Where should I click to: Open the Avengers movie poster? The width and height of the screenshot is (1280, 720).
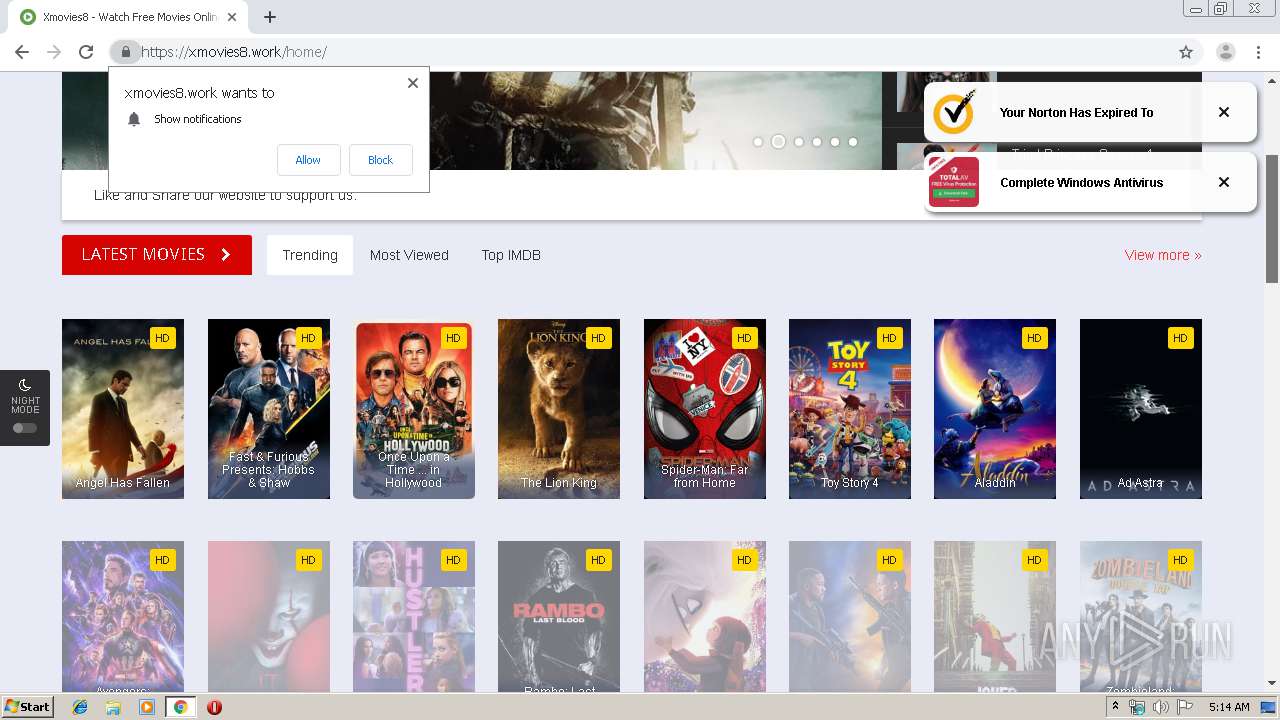tap(123, 617)
